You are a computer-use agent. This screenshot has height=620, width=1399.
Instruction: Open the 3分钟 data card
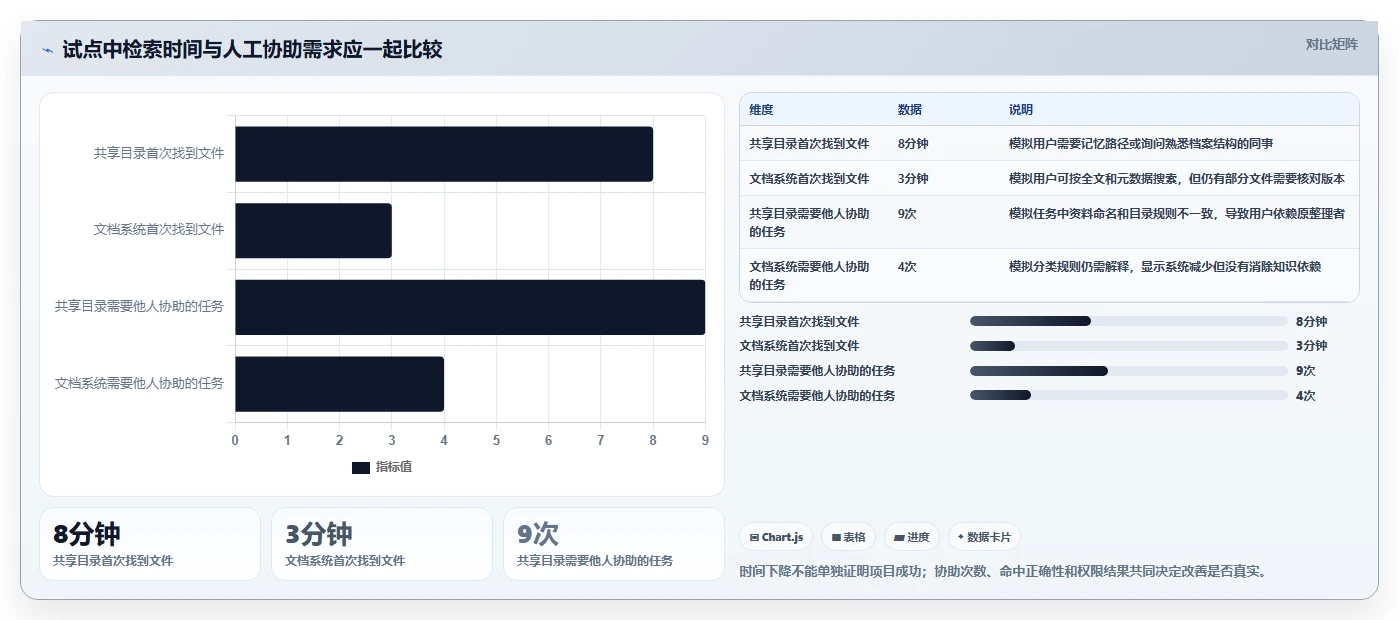coord(382,544)
